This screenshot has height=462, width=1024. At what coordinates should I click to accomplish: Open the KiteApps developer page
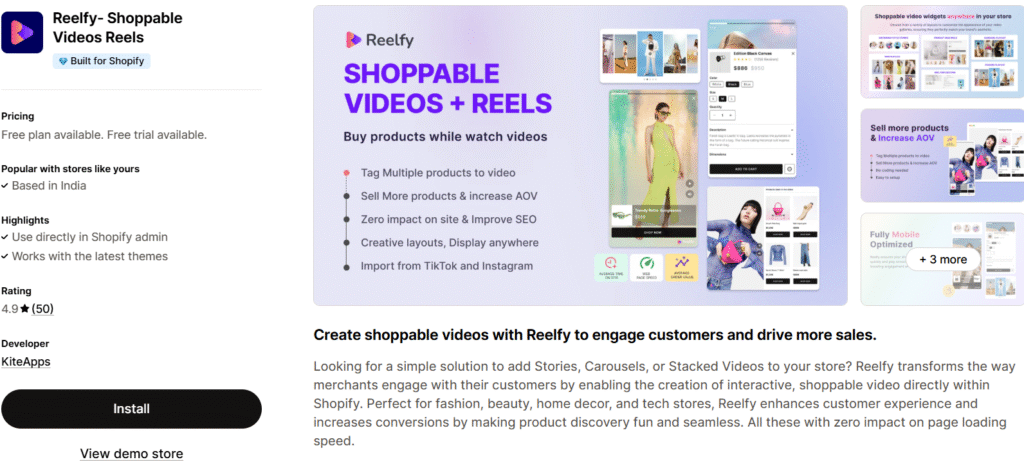25,361
